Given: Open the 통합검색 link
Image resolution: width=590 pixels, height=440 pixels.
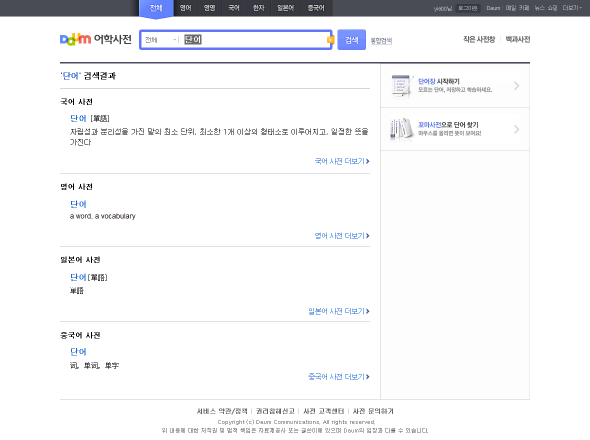Looking at the screenshot, I should pyautogui.click(x=381, y=41).
